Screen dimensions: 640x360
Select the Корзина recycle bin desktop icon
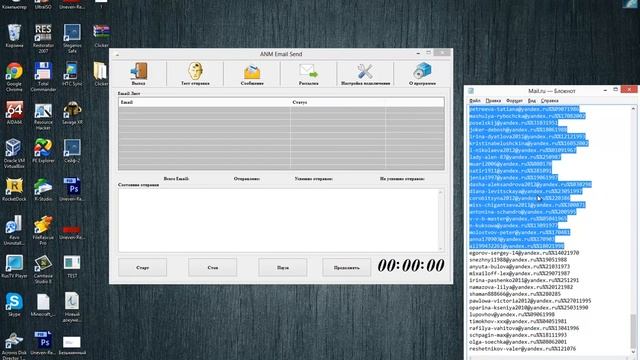tap(14, 36)
